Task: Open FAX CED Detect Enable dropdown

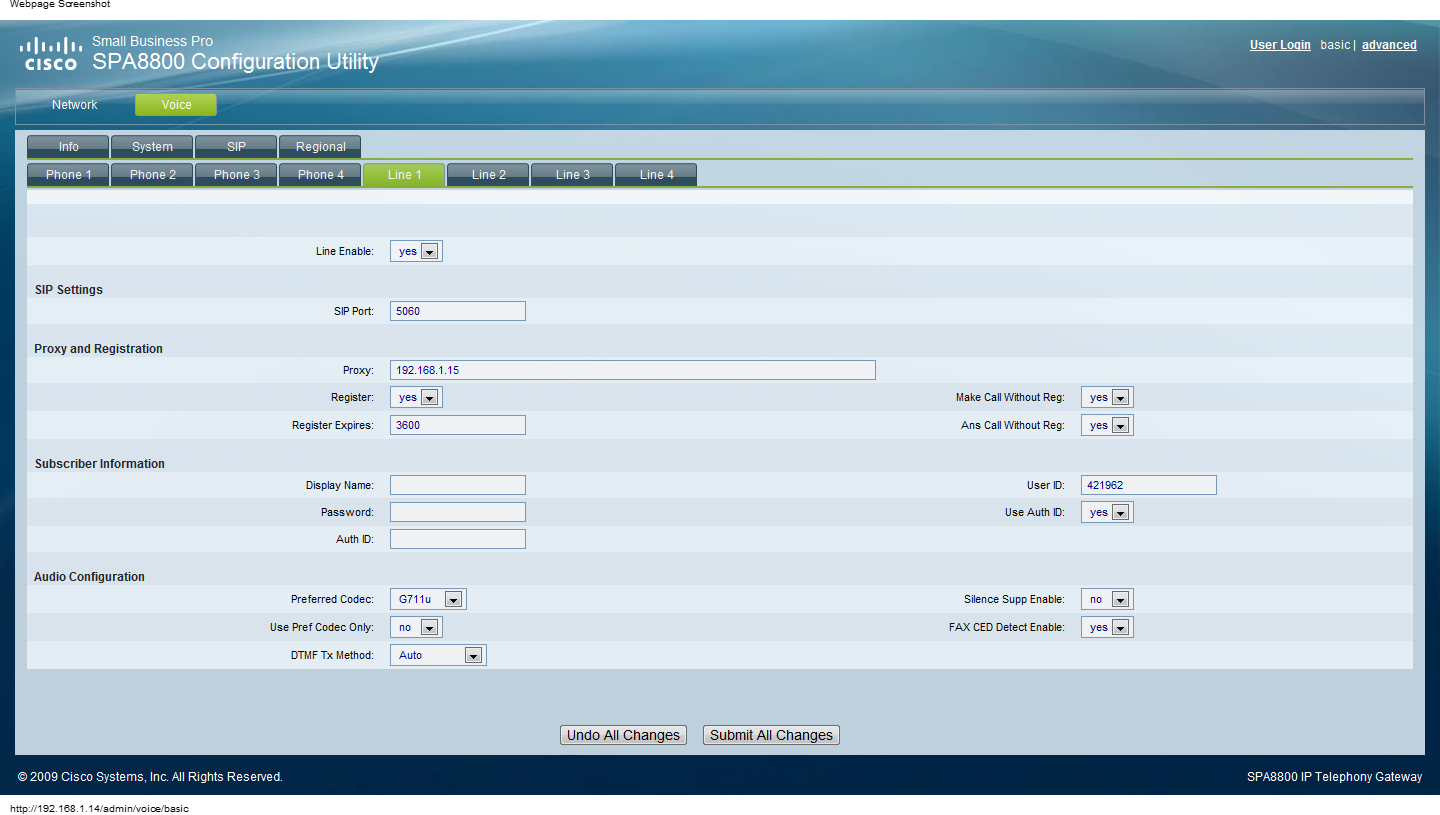Action: (x=1107, y=628)
